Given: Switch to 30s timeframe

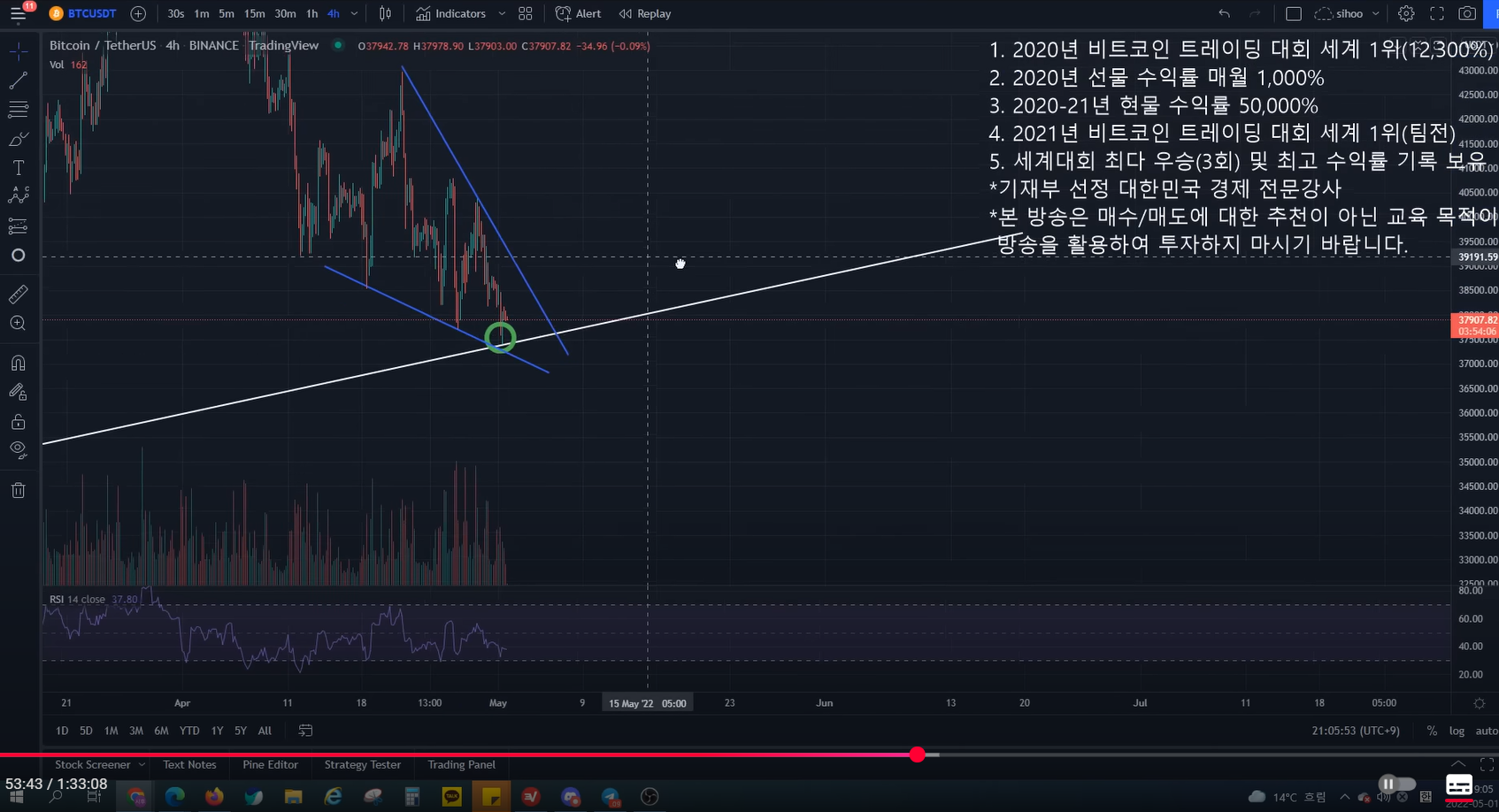Looking at the screenshot, I should [x=176, y=14].
